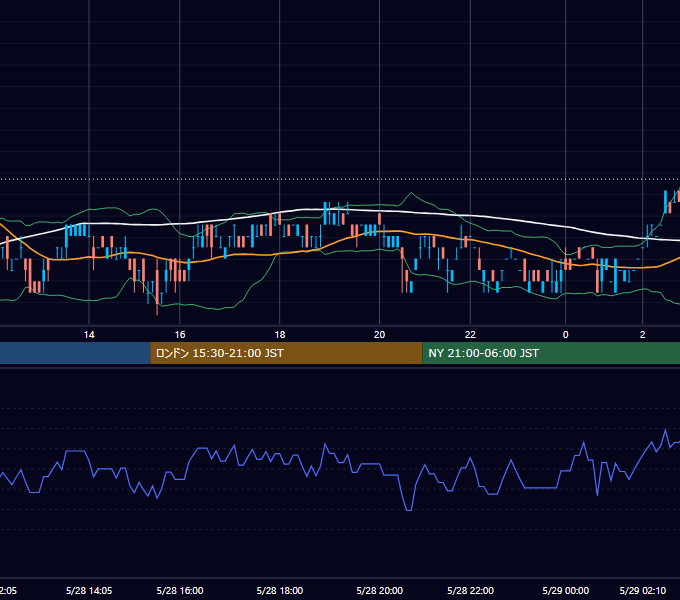
Task: Click the 5/28 18:00 date label
Action: [280, 590]
